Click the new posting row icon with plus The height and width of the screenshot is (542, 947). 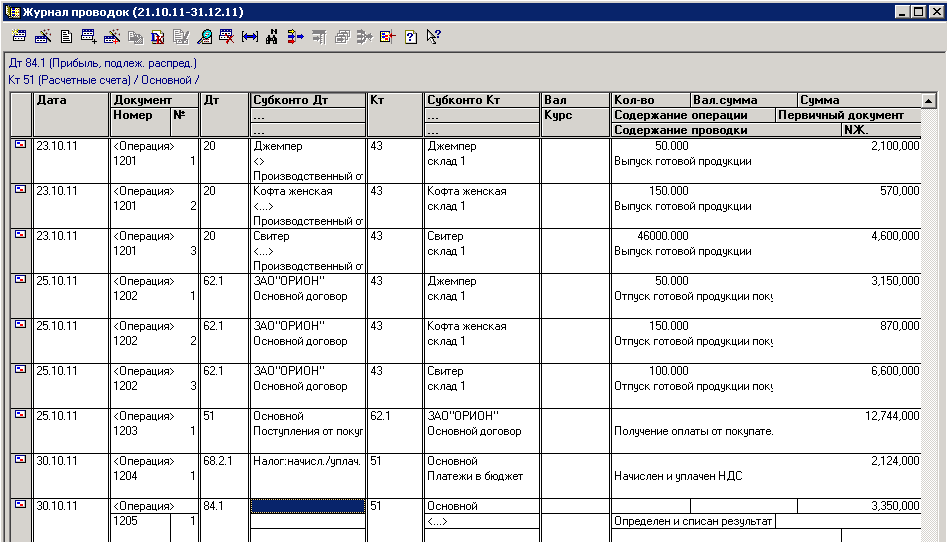(x=89, y=37)
